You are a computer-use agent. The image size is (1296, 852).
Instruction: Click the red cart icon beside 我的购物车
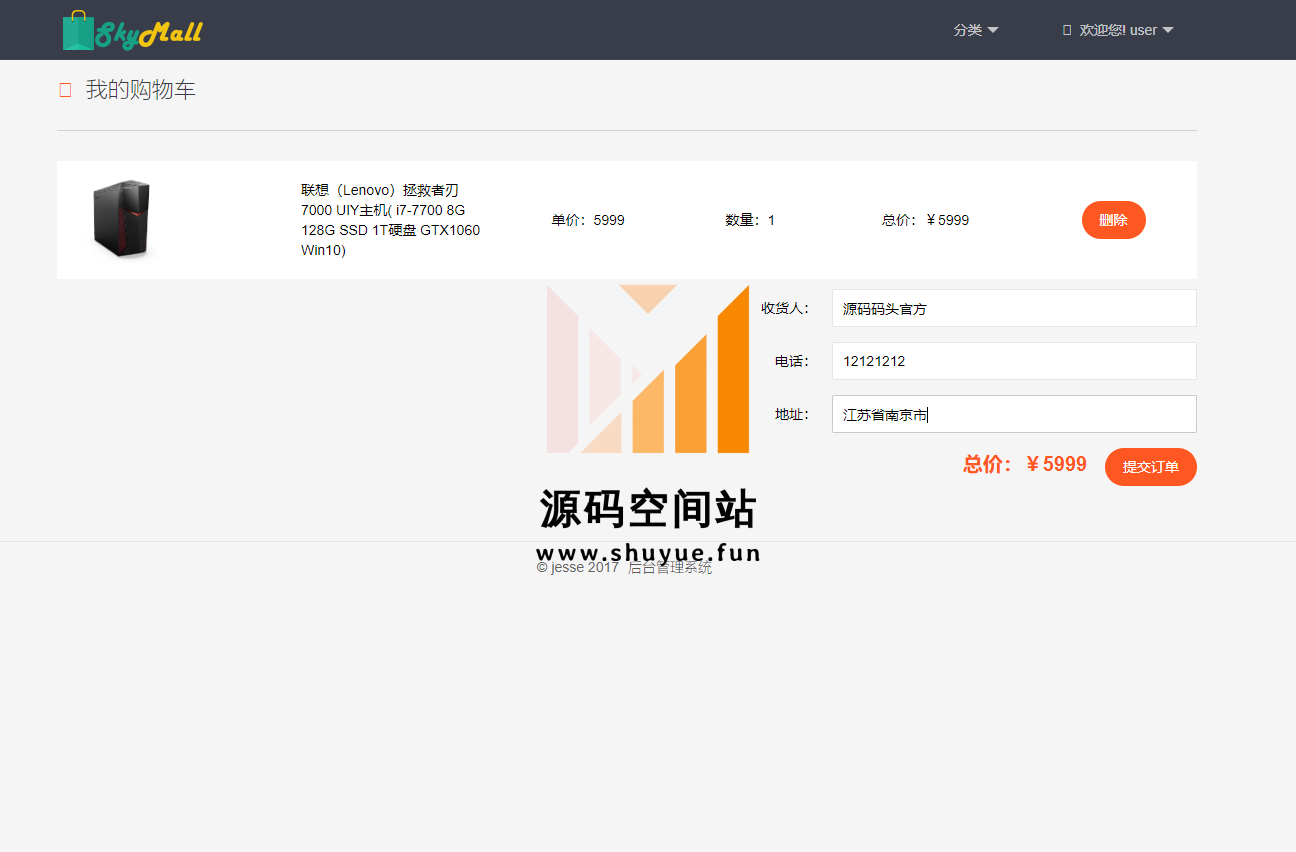(x=65, y=90)
